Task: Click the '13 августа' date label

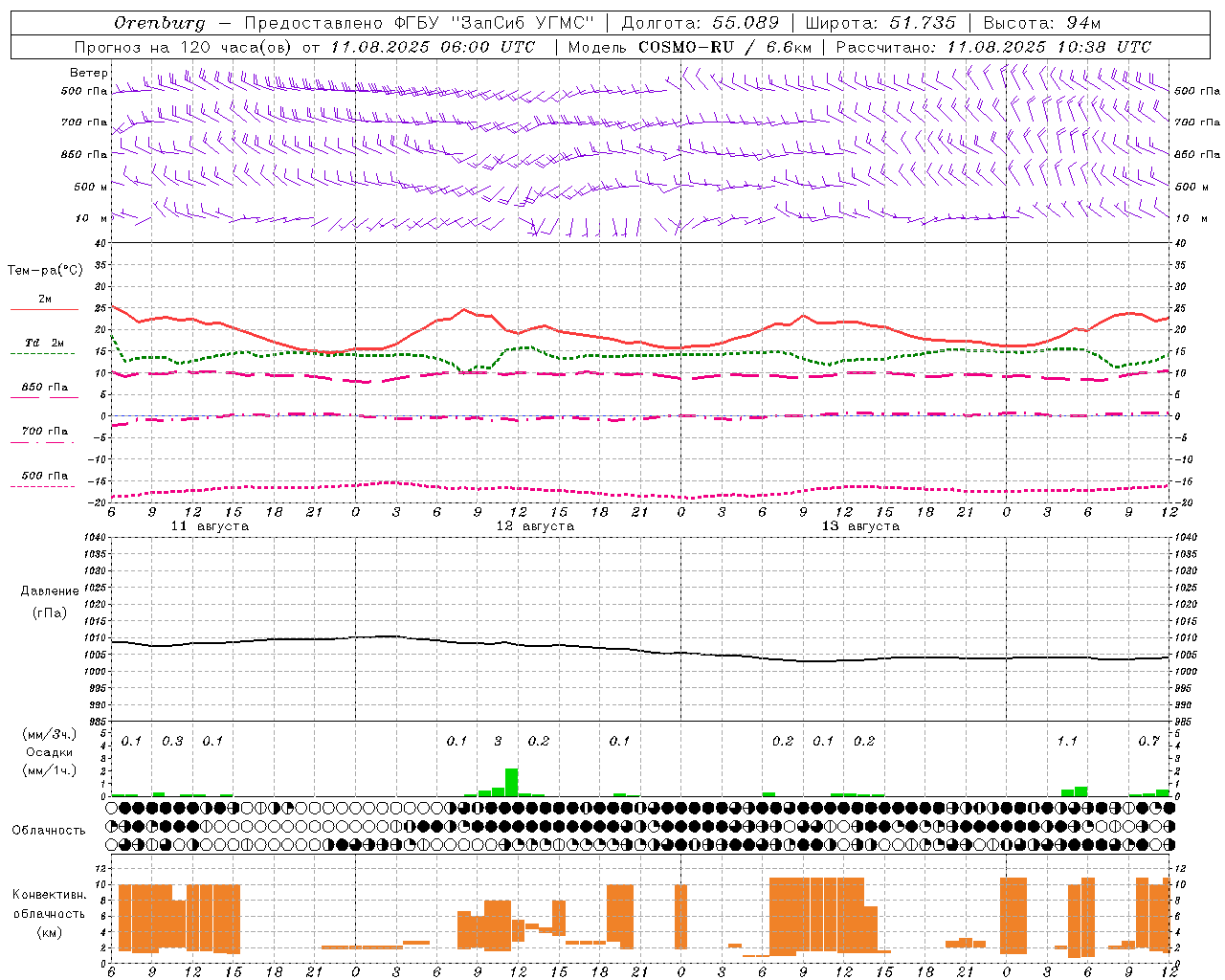Action: click(x=860, y=526)
